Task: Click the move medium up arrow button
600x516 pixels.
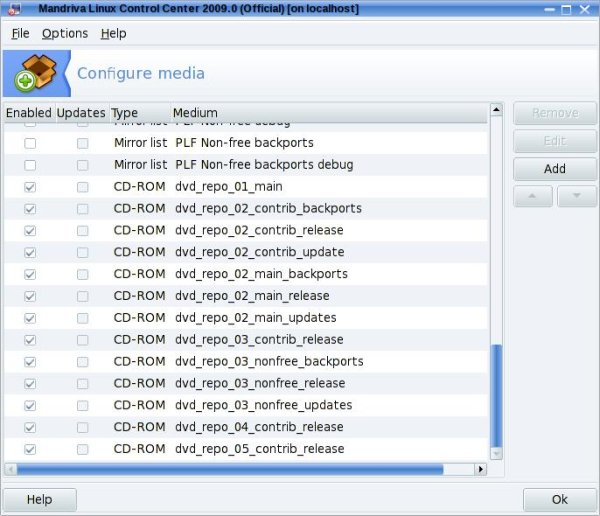Action: coord(532,196)
